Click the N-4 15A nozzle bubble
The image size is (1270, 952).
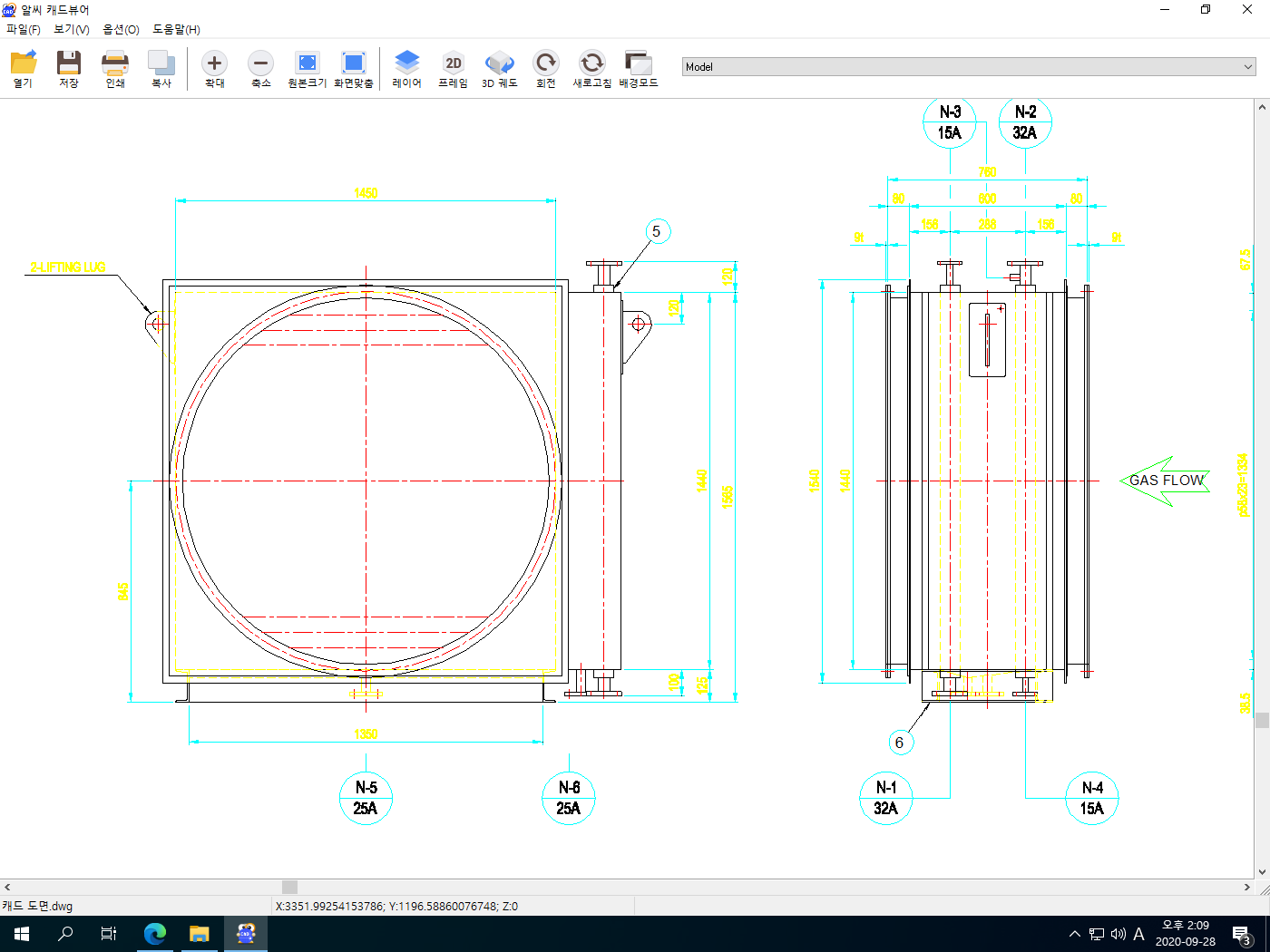click(1092, 798)
